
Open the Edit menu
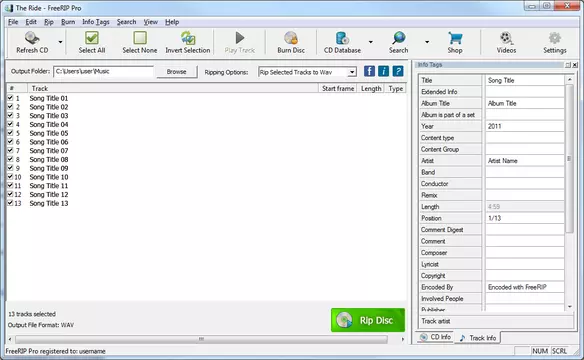pos(31,22)
